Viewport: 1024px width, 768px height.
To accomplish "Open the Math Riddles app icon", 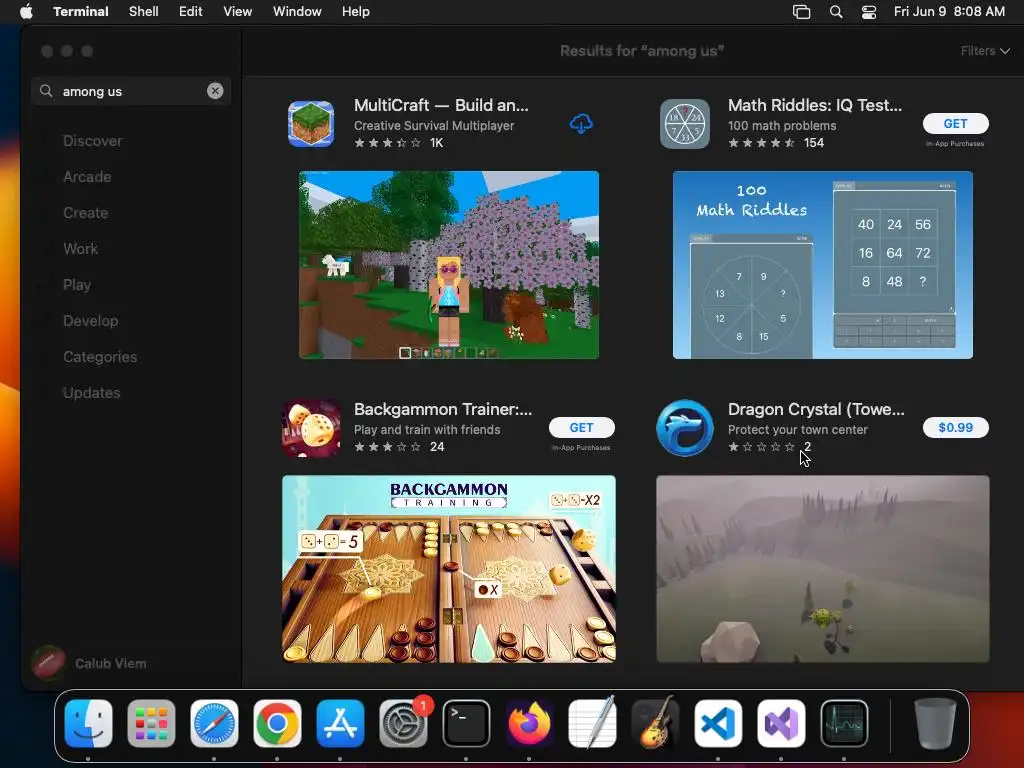I will (684, 124).
